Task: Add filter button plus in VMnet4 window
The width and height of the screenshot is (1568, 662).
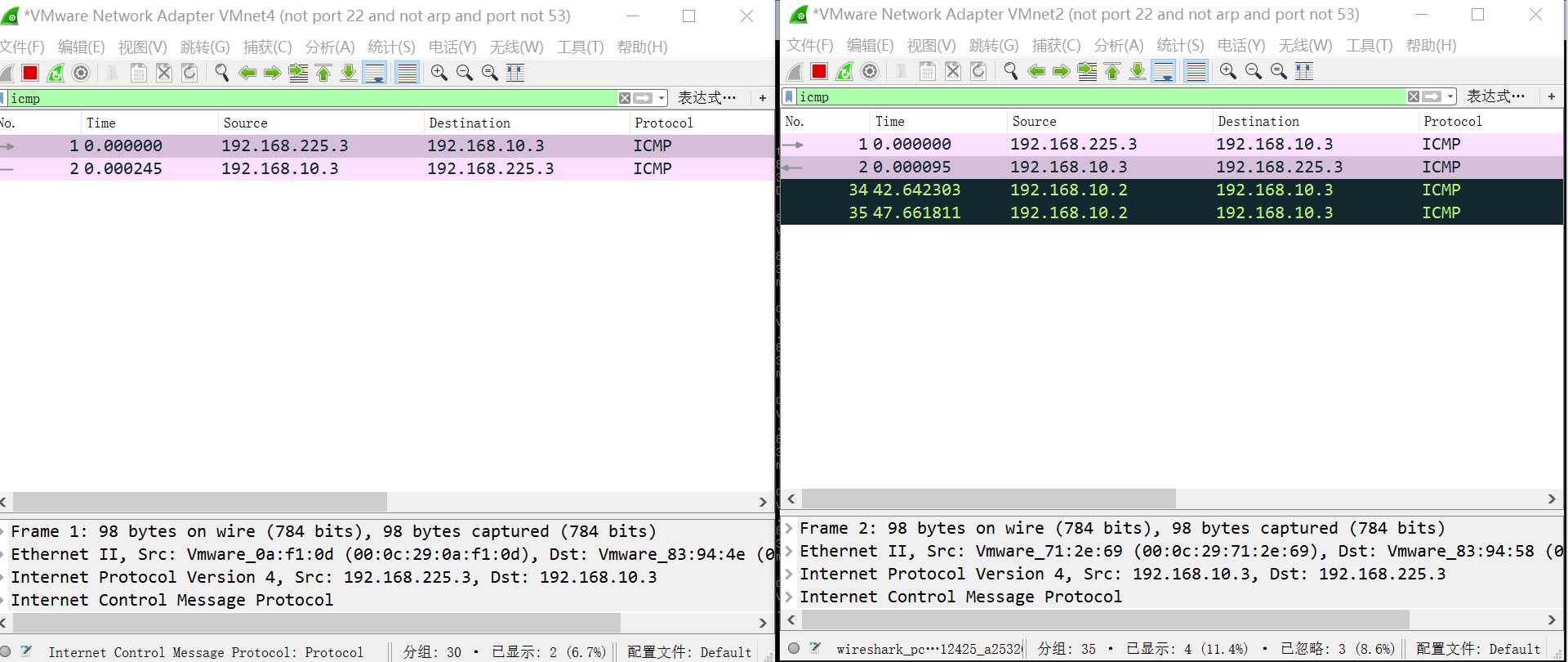Action: [x=763, y=98]
